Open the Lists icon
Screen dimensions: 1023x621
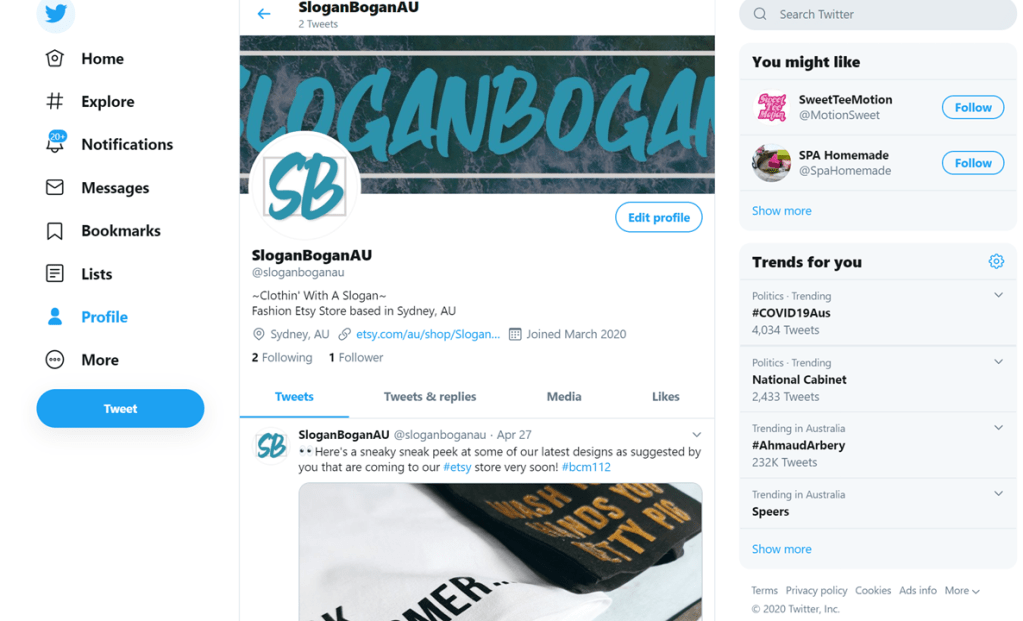(x=55, y=273)
